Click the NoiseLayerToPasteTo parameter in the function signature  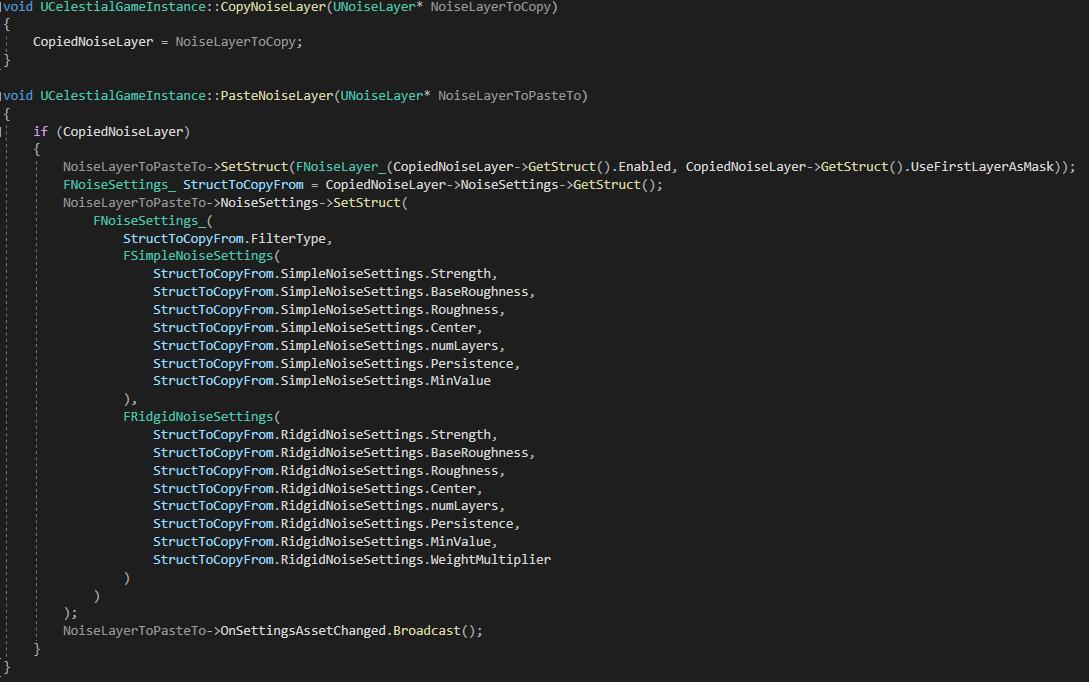click(x=509, y=96)
